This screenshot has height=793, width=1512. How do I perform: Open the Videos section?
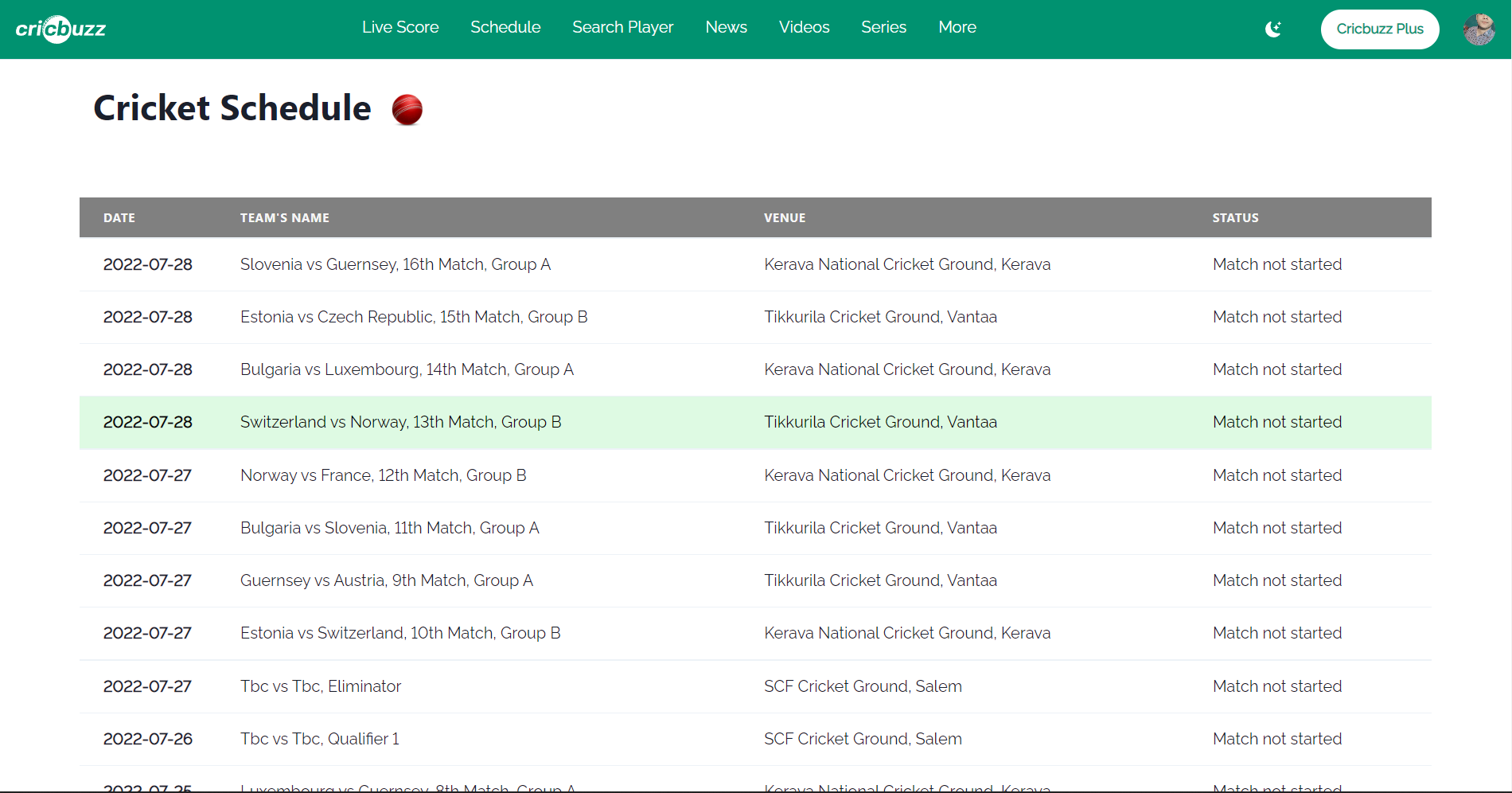[804, 27]
